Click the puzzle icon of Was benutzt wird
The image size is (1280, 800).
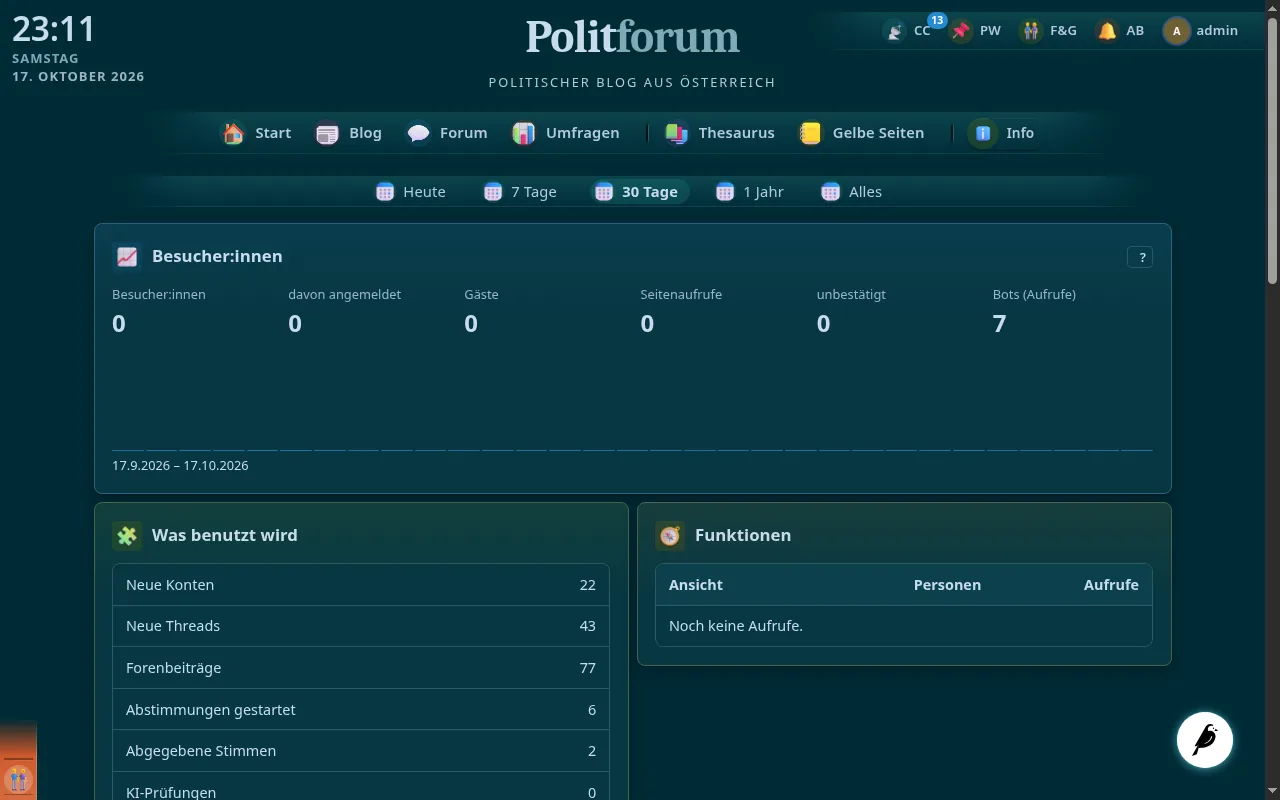[x=127, y=536]
